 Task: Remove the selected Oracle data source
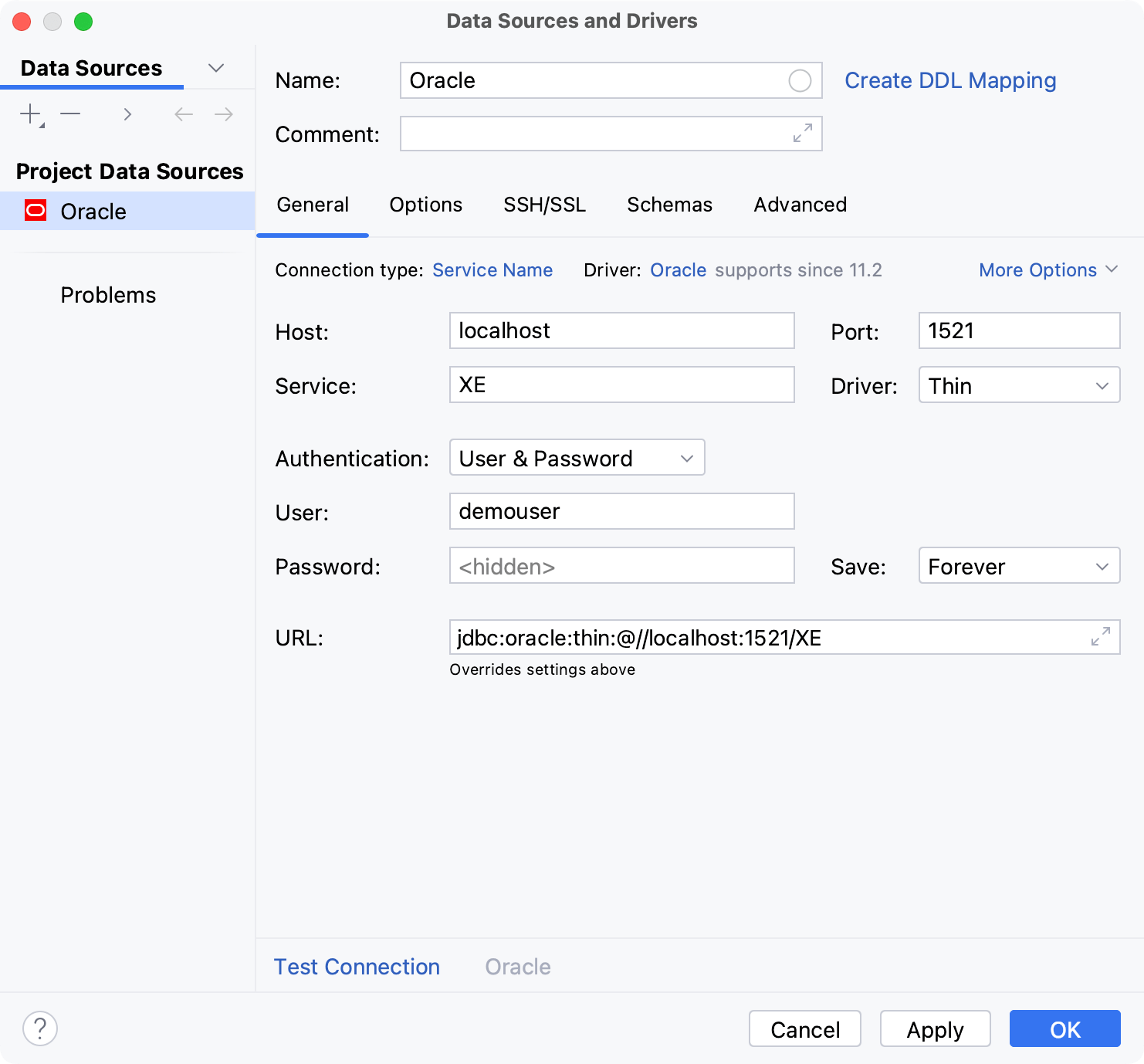pos(70,114)
